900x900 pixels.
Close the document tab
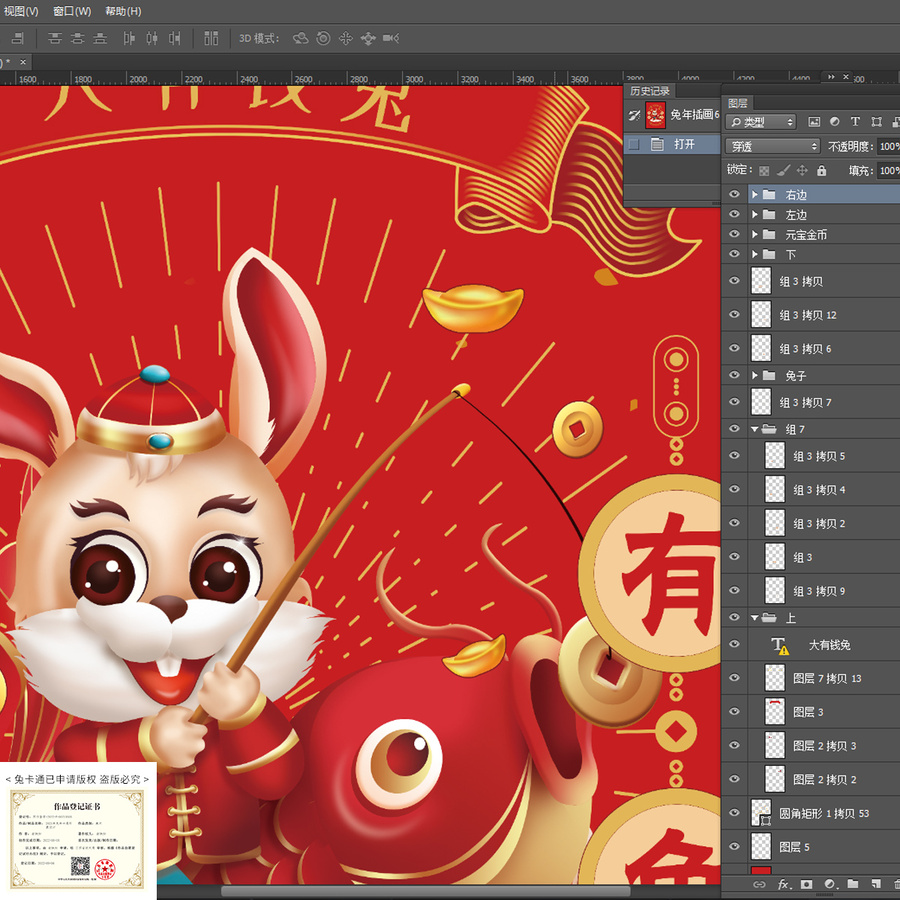point(23,61)
